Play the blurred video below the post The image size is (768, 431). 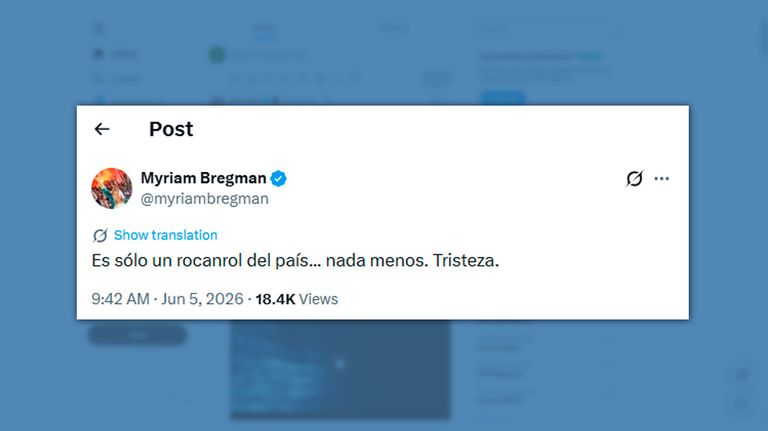tap(340, 364)
